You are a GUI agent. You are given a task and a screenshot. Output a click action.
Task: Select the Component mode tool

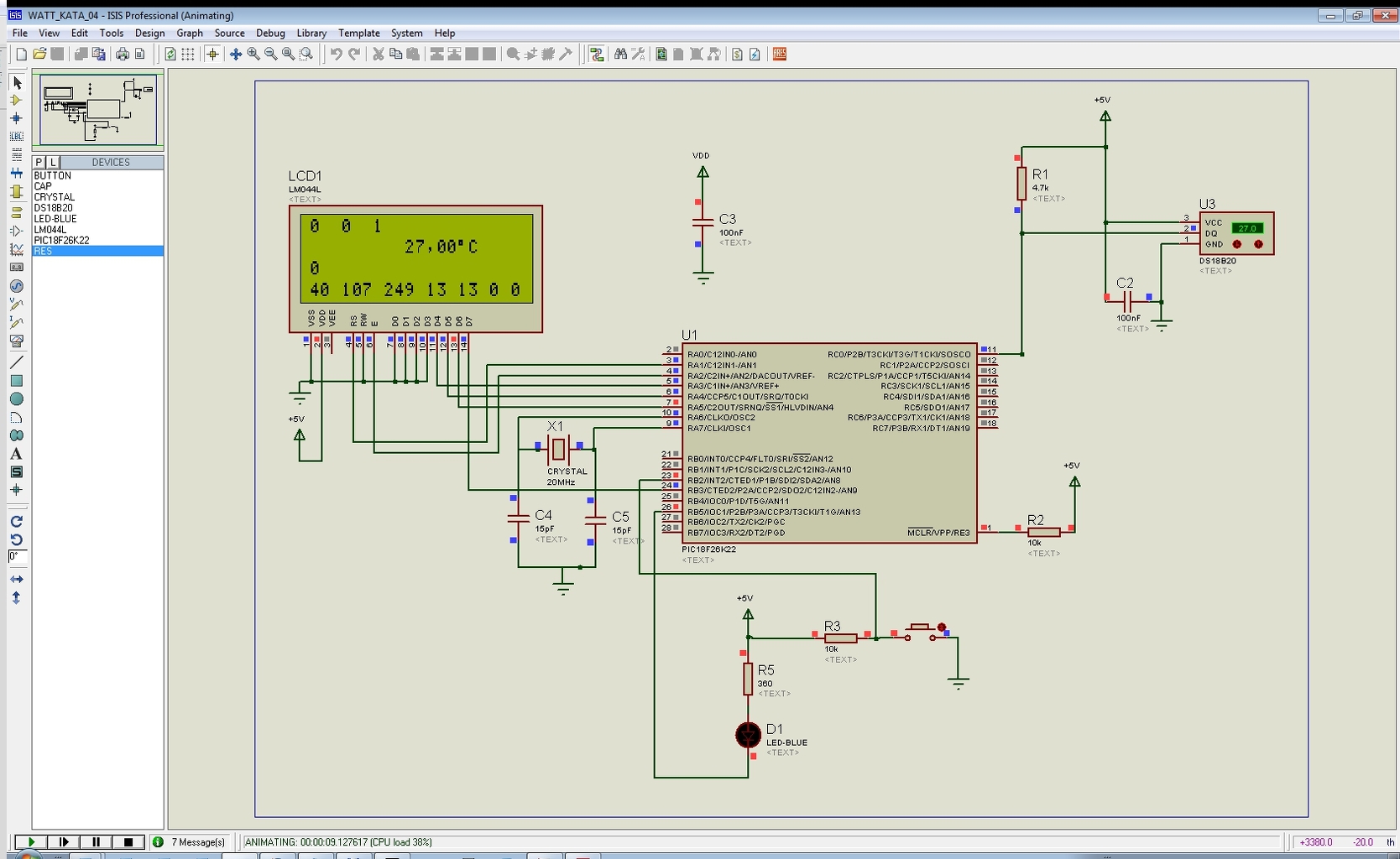(16, 100)
